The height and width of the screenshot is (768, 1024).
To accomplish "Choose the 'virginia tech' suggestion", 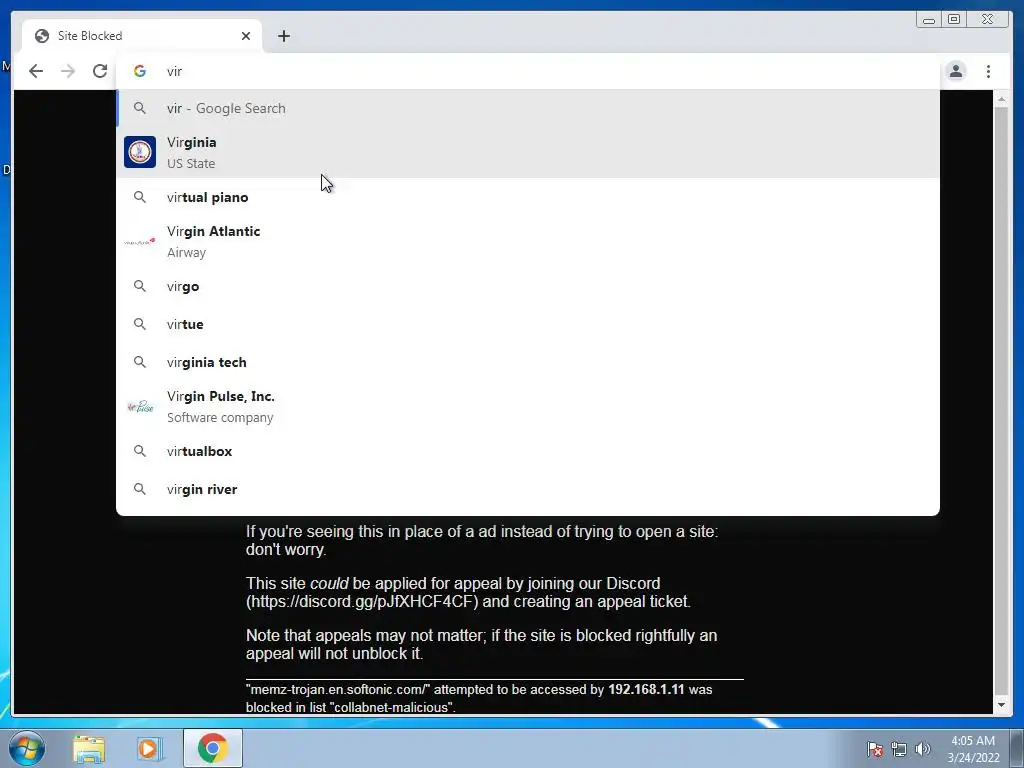I will [x=528, y=362].
